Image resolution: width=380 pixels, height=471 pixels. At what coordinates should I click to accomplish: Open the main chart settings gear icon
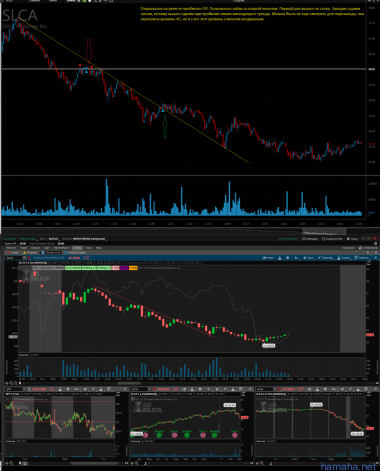point(288,258)
